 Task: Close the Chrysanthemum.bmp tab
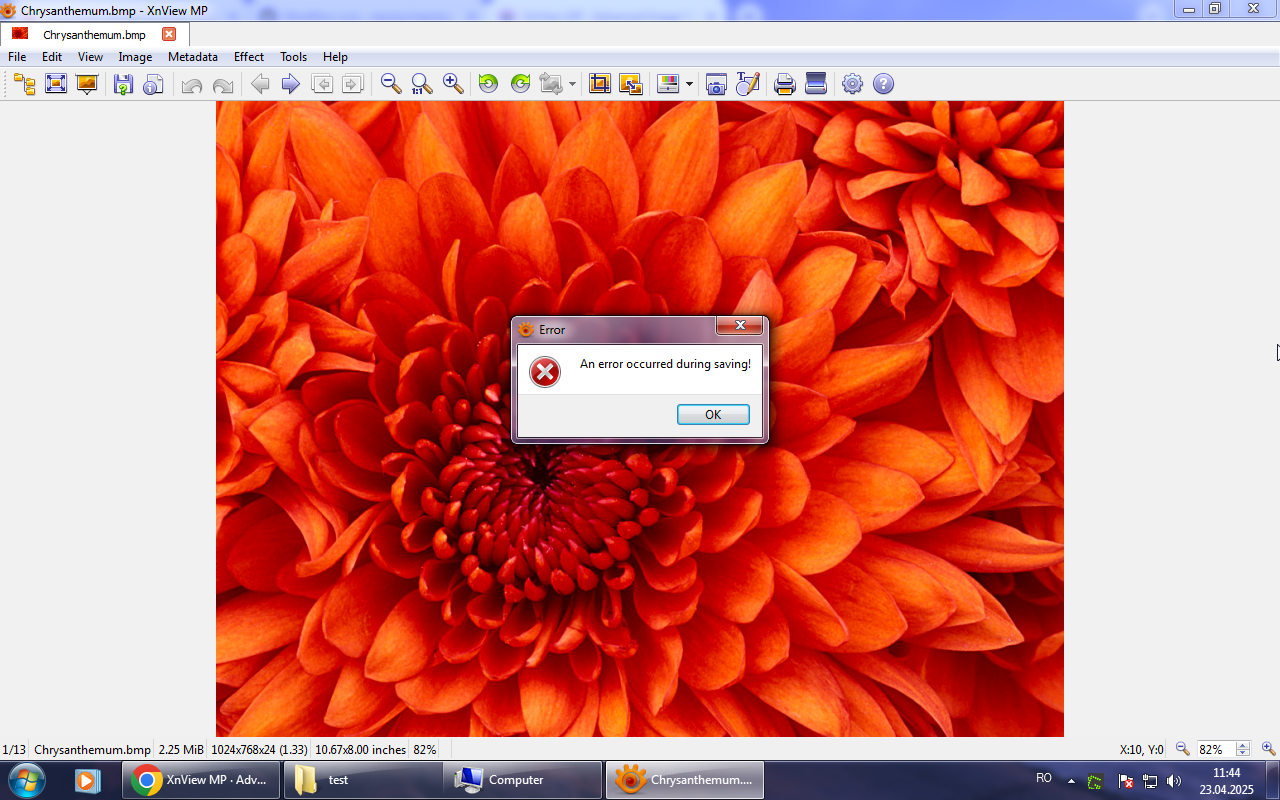click(x=169, y=34)
